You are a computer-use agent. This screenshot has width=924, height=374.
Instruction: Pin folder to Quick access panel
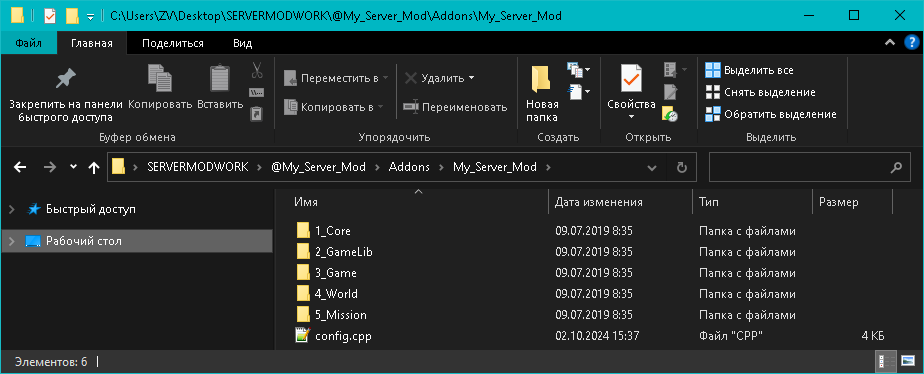(x=66, y=95)
